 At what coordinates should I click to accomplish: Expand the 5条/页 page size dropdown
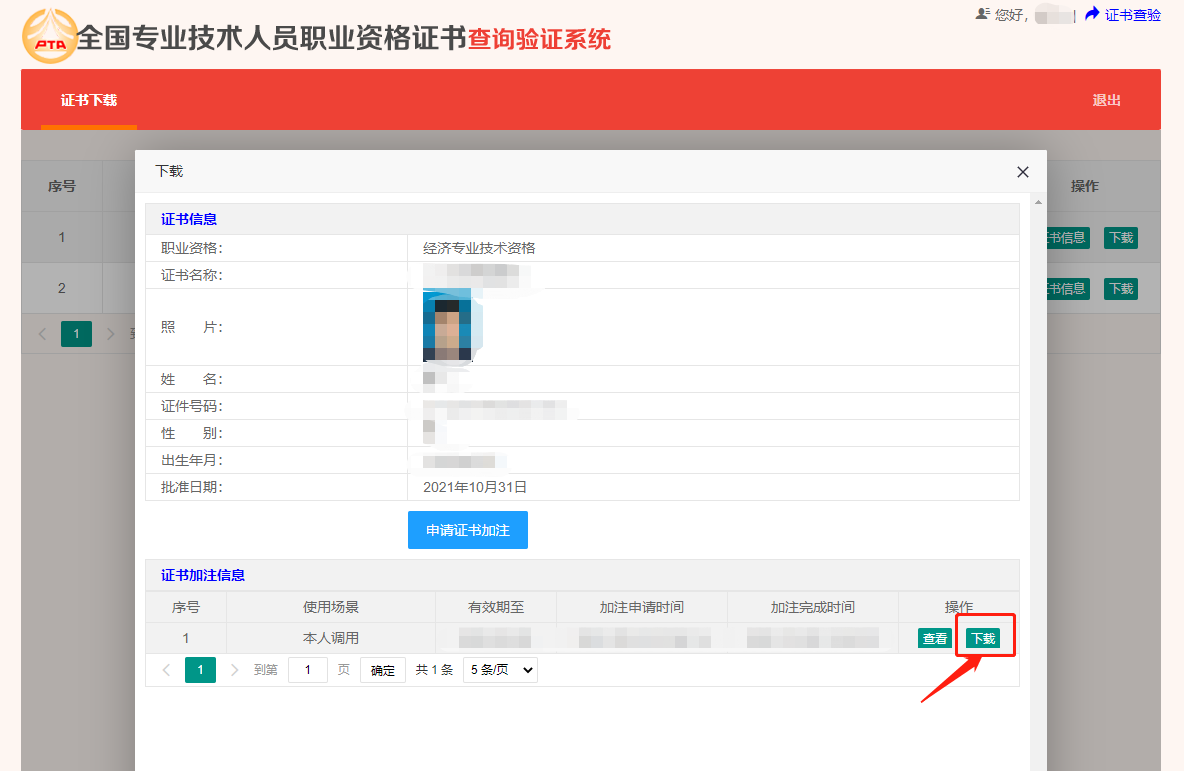click(x=500, y=670)
